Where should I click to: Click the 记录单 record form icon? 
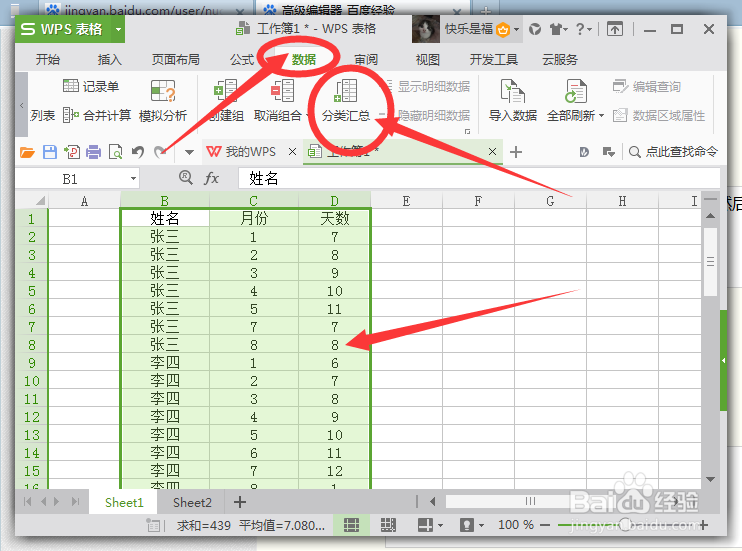tap(71, 86)
